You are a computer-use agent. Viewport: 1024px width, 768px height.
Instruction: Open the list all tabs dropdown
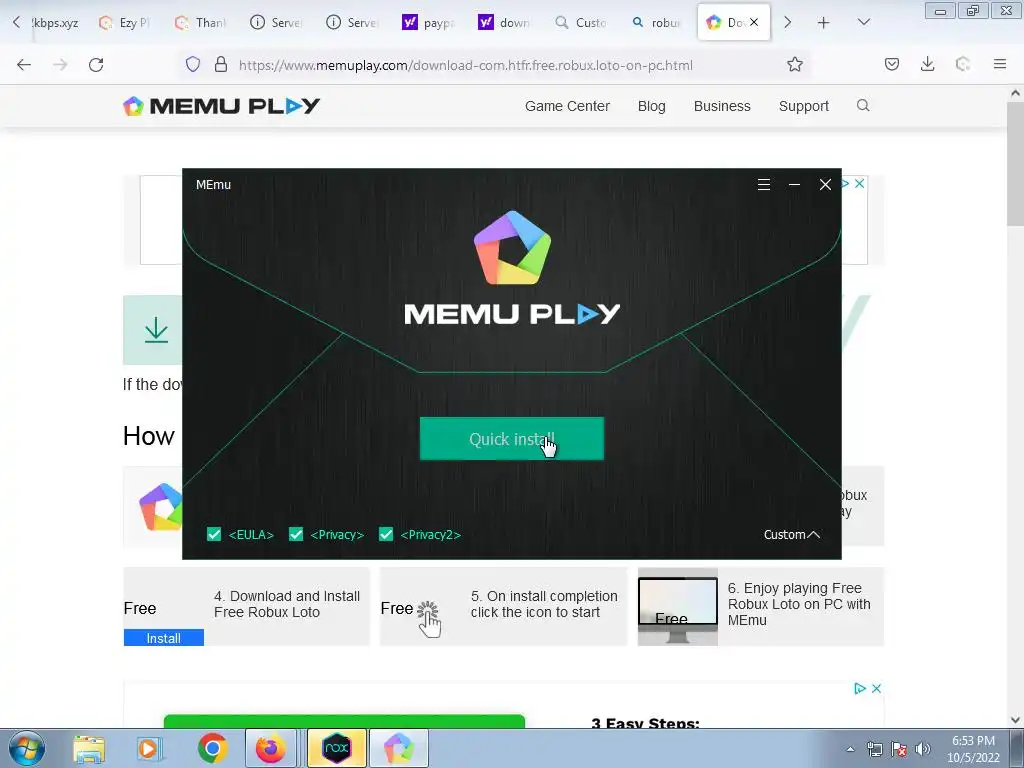(863, 22)
